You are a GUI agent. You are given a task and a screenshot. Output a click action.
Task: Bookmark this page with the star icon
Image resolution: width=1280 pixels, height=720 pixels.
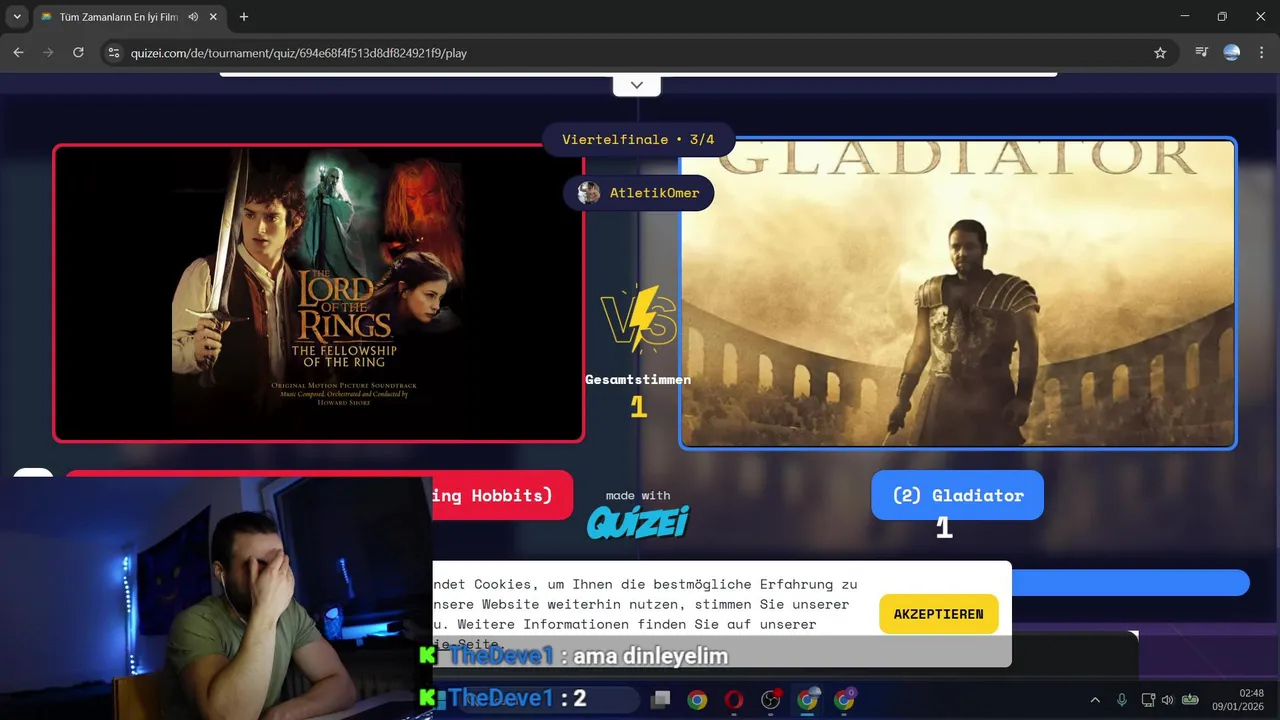pos(1160,52)
